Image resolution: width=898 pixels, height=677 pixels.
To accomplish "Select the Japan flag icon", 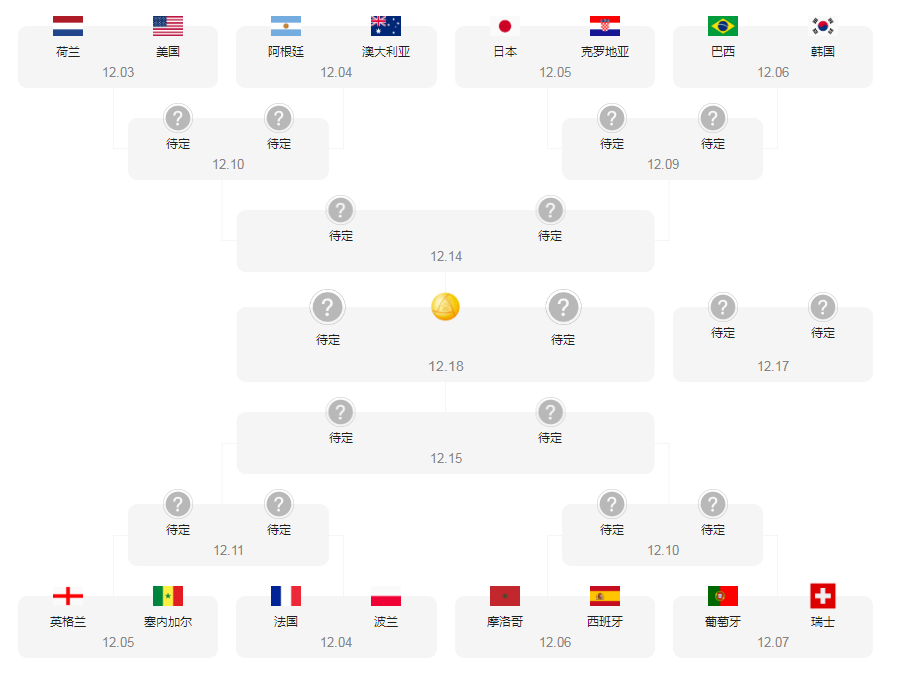I will [505, 26].
